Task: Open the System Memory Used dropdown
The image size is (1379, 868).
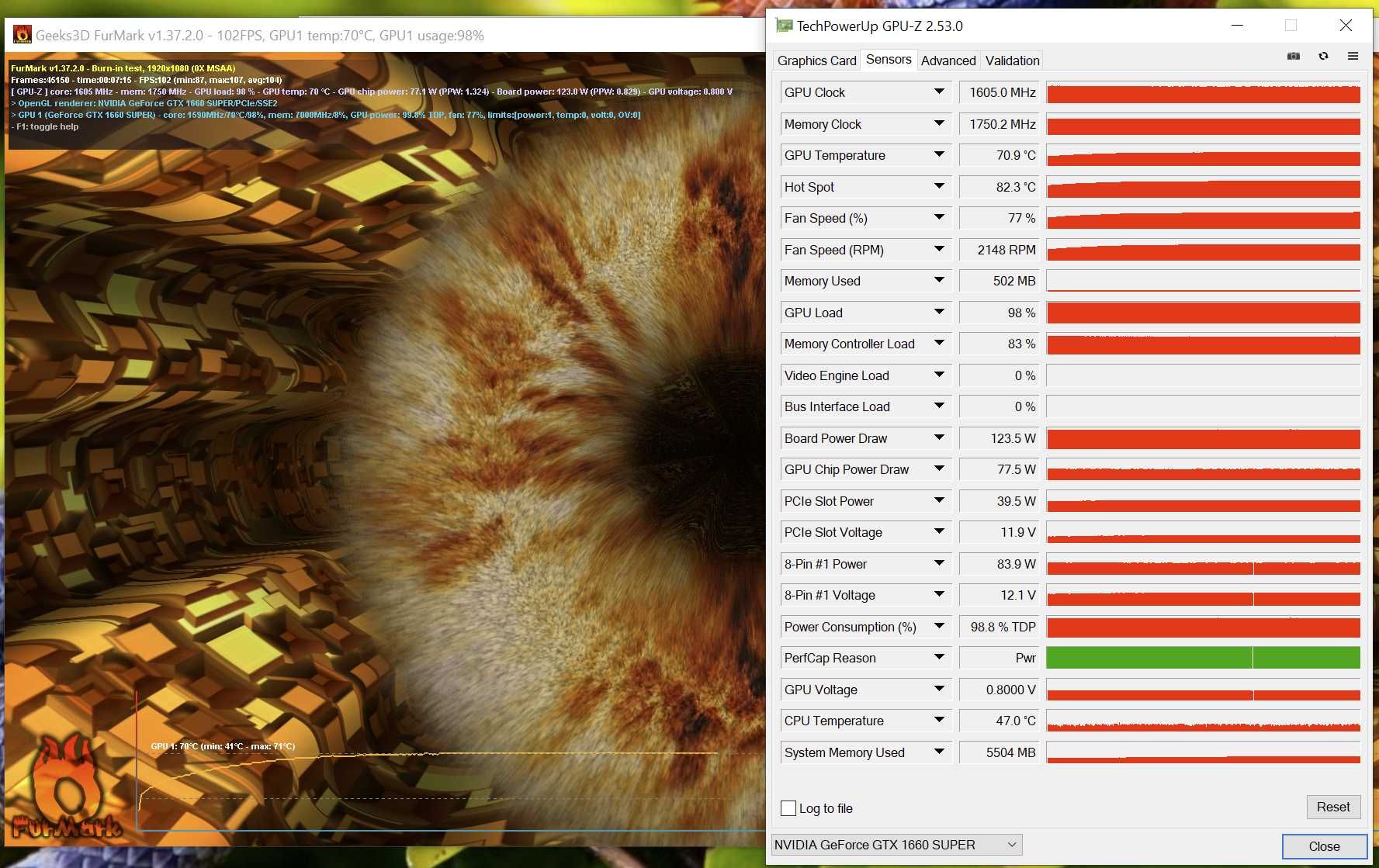Action: (939, 752)
